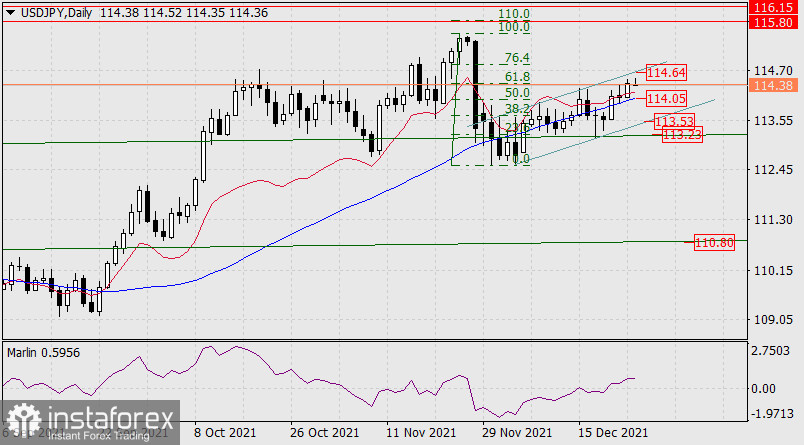Click the USDJPY,Daily chart title text
This screenshot has height=445, width=804.
coord(58,10)
